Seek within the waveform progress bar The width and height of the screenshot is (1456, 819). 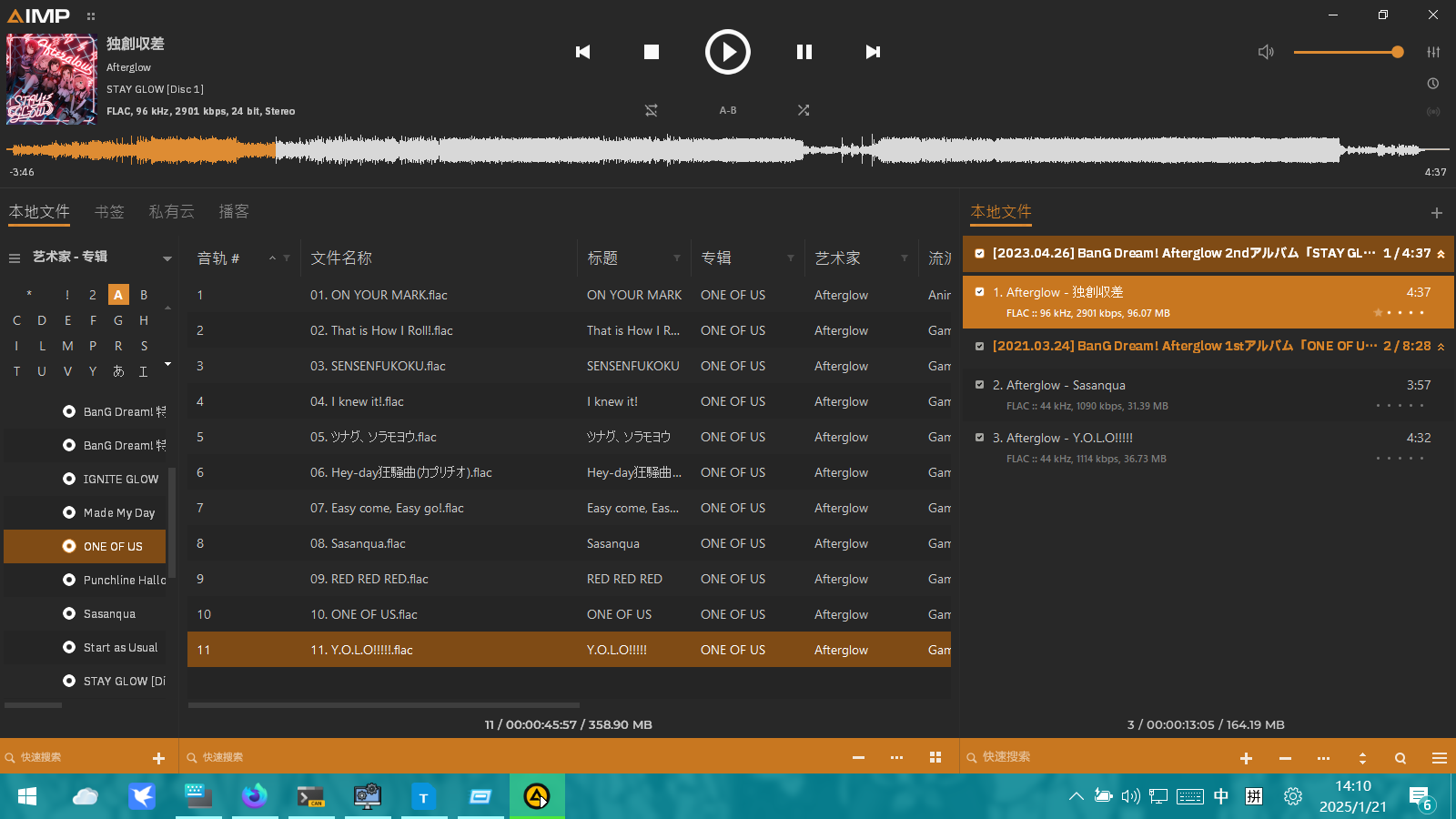[728, 149]
